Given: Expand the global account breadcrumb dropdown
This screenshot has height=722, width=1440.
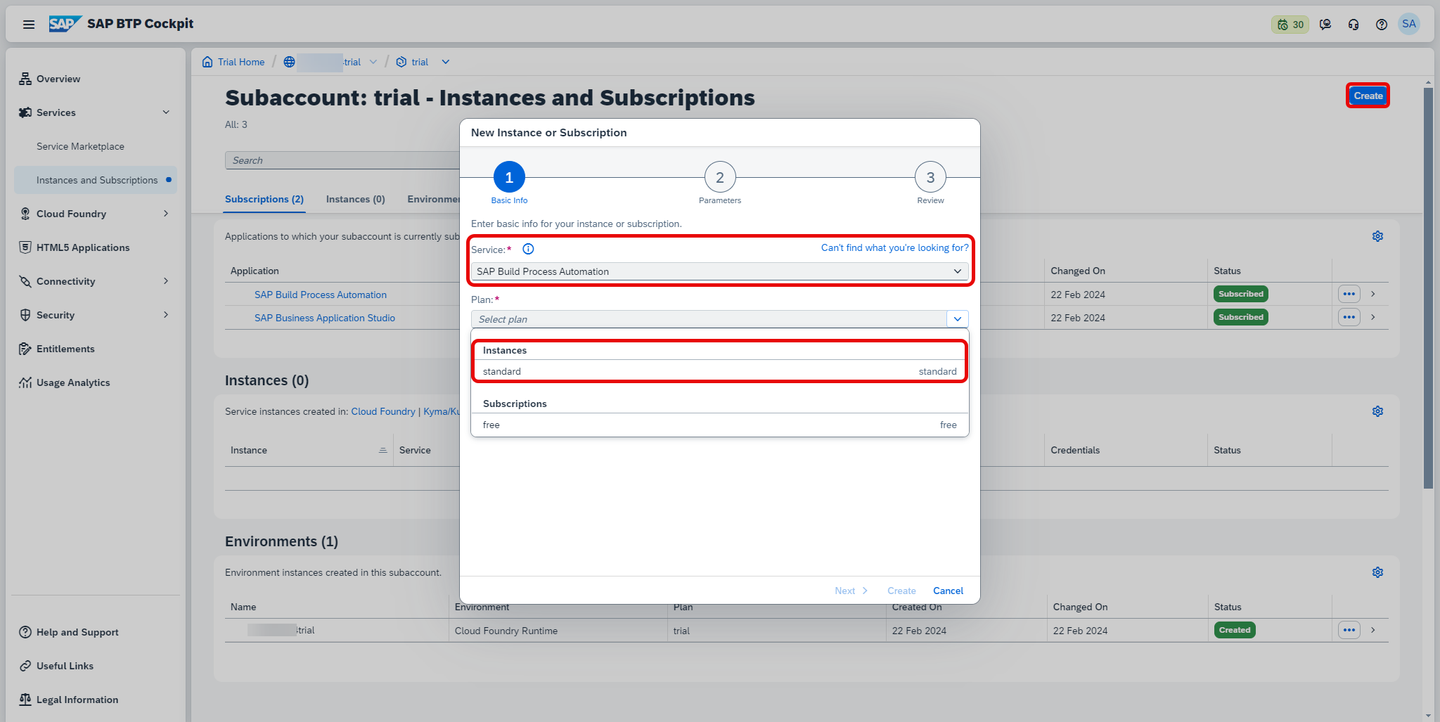Looking at the screenshot, I should click(373, 62).
